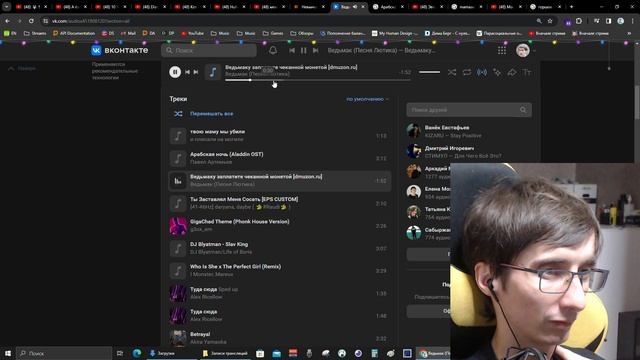Open the Streams bookmarks folder

coord(35,33)
